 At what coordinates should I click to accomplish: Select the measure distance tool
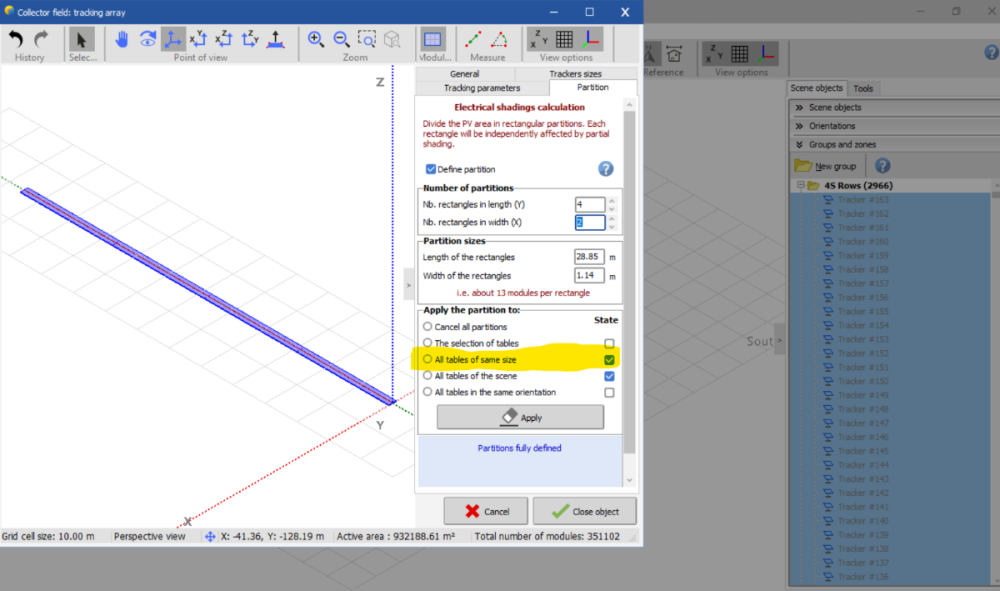point(473,40)
